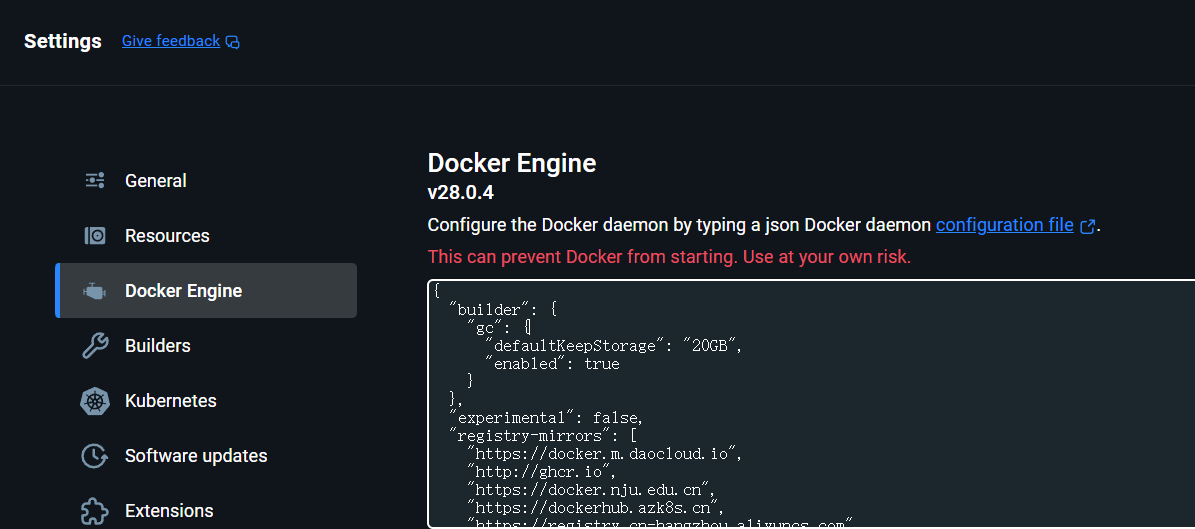Click the "registry-mirrors": [ line
This screenshot has height=529, width=1195.
pos(543,437)
